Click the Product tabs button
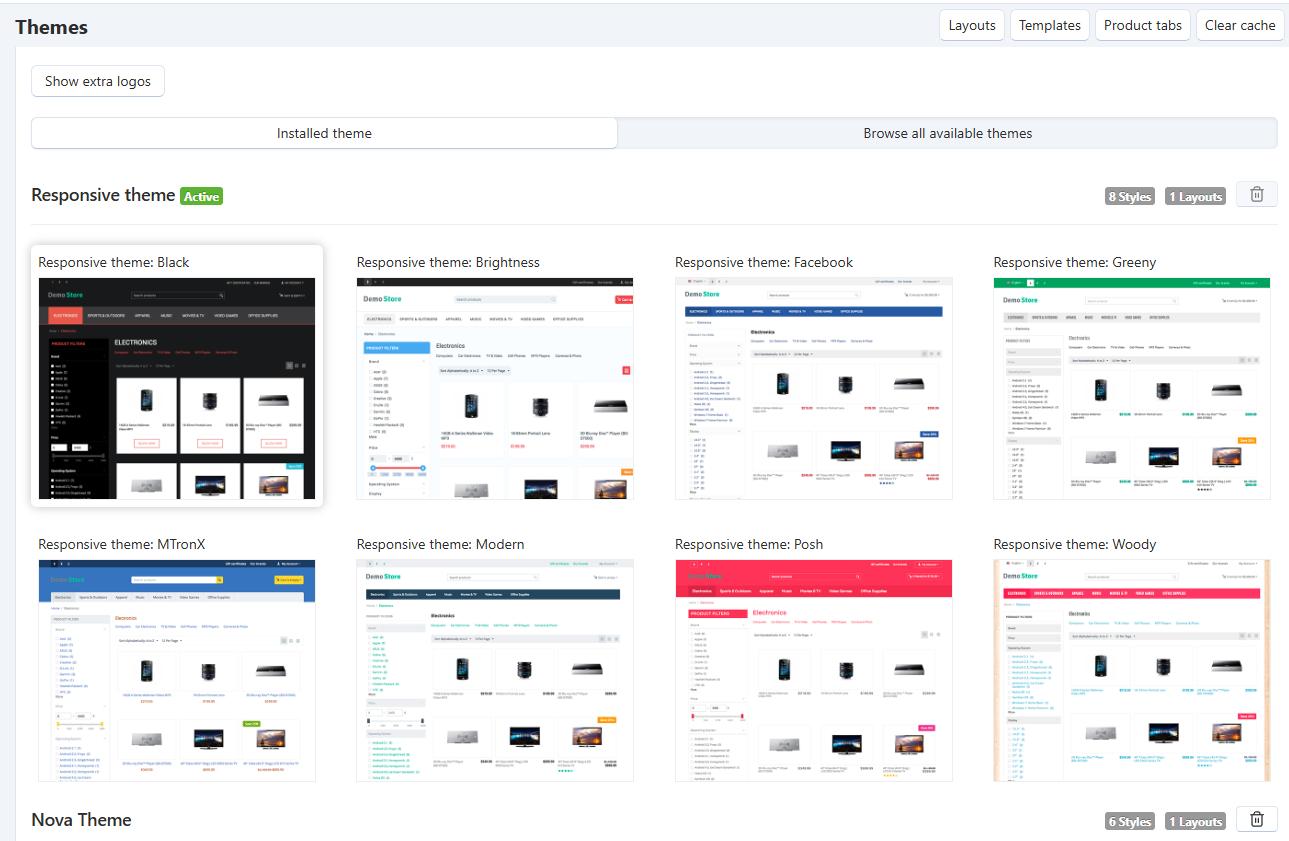This screenshot has width=1289, height=841. 1143,25
